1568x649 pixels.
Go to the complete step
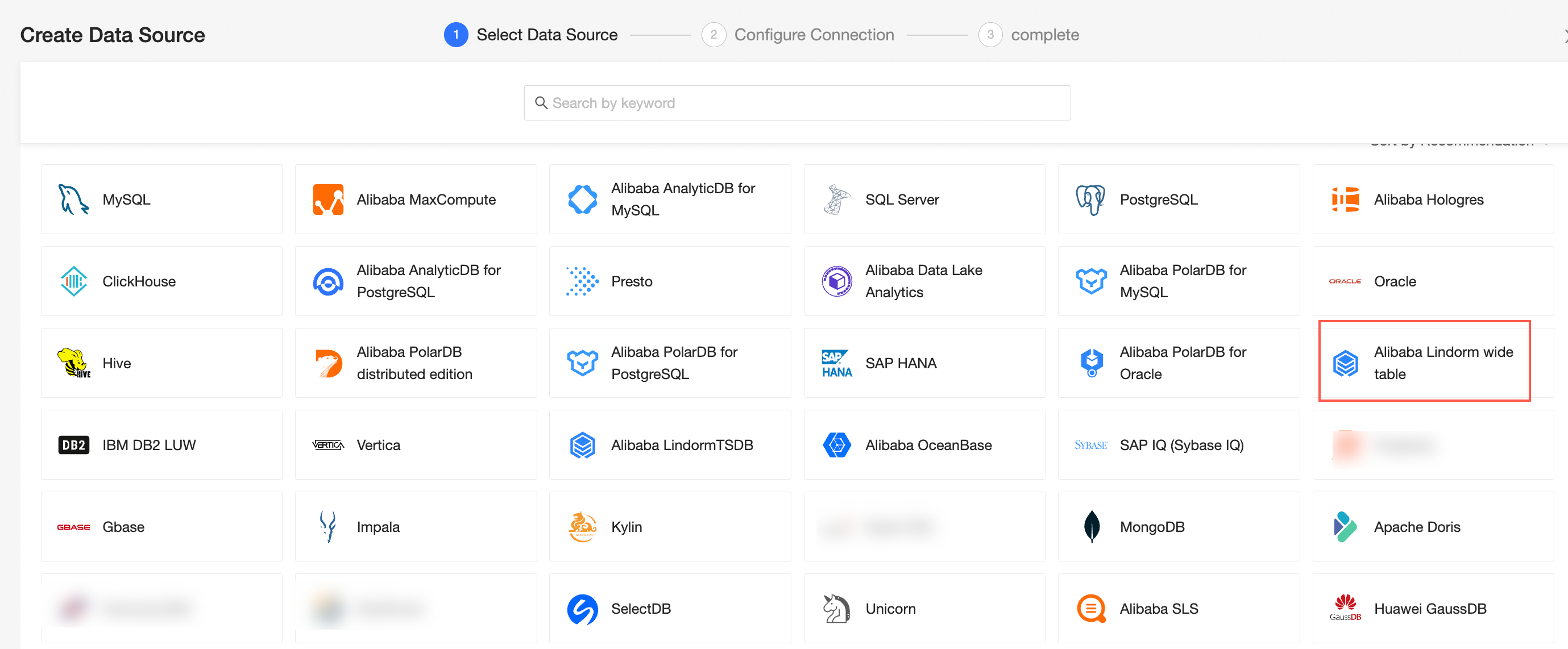(1044, 35)
